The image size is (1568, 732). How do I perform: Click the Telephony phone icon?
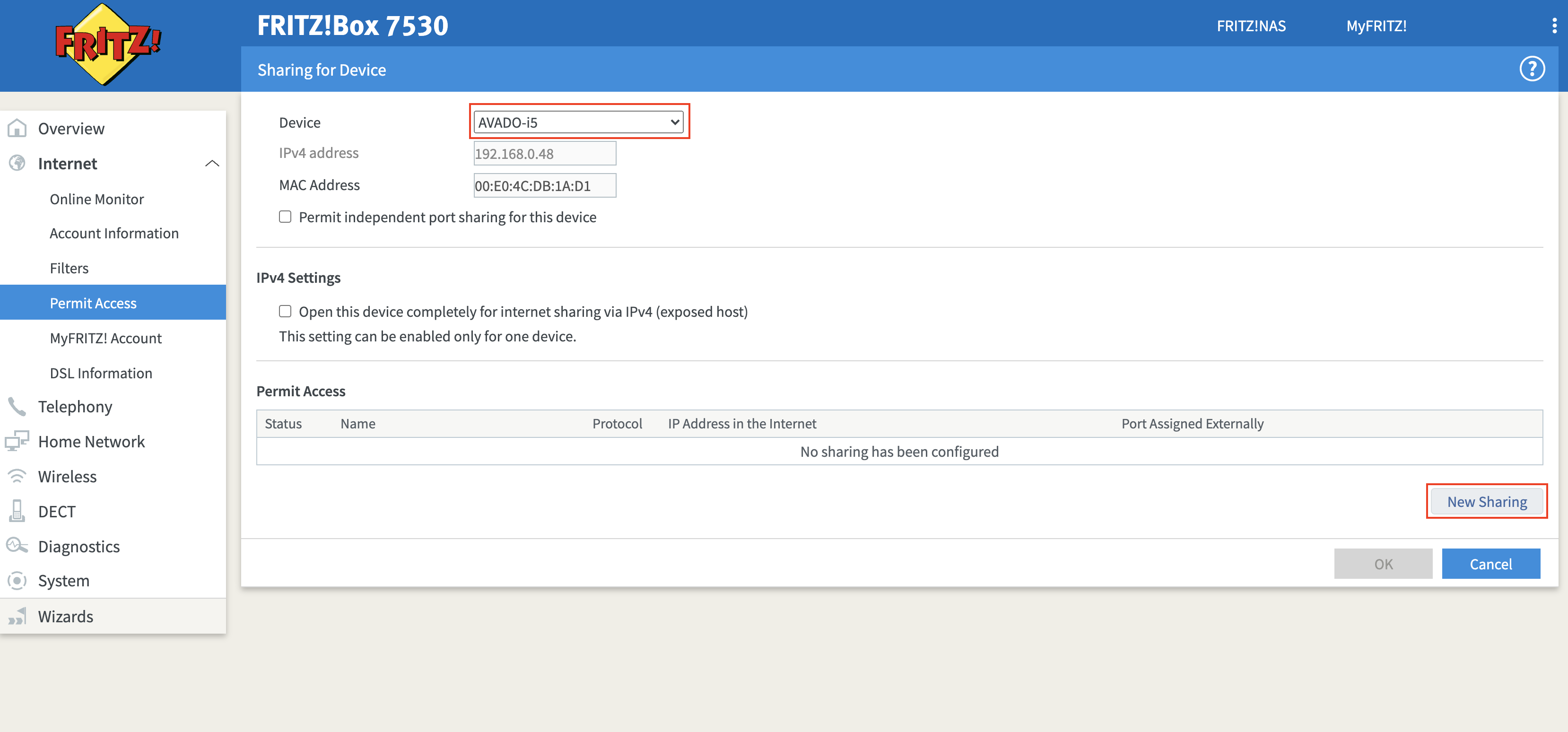(x=17, y=407)
